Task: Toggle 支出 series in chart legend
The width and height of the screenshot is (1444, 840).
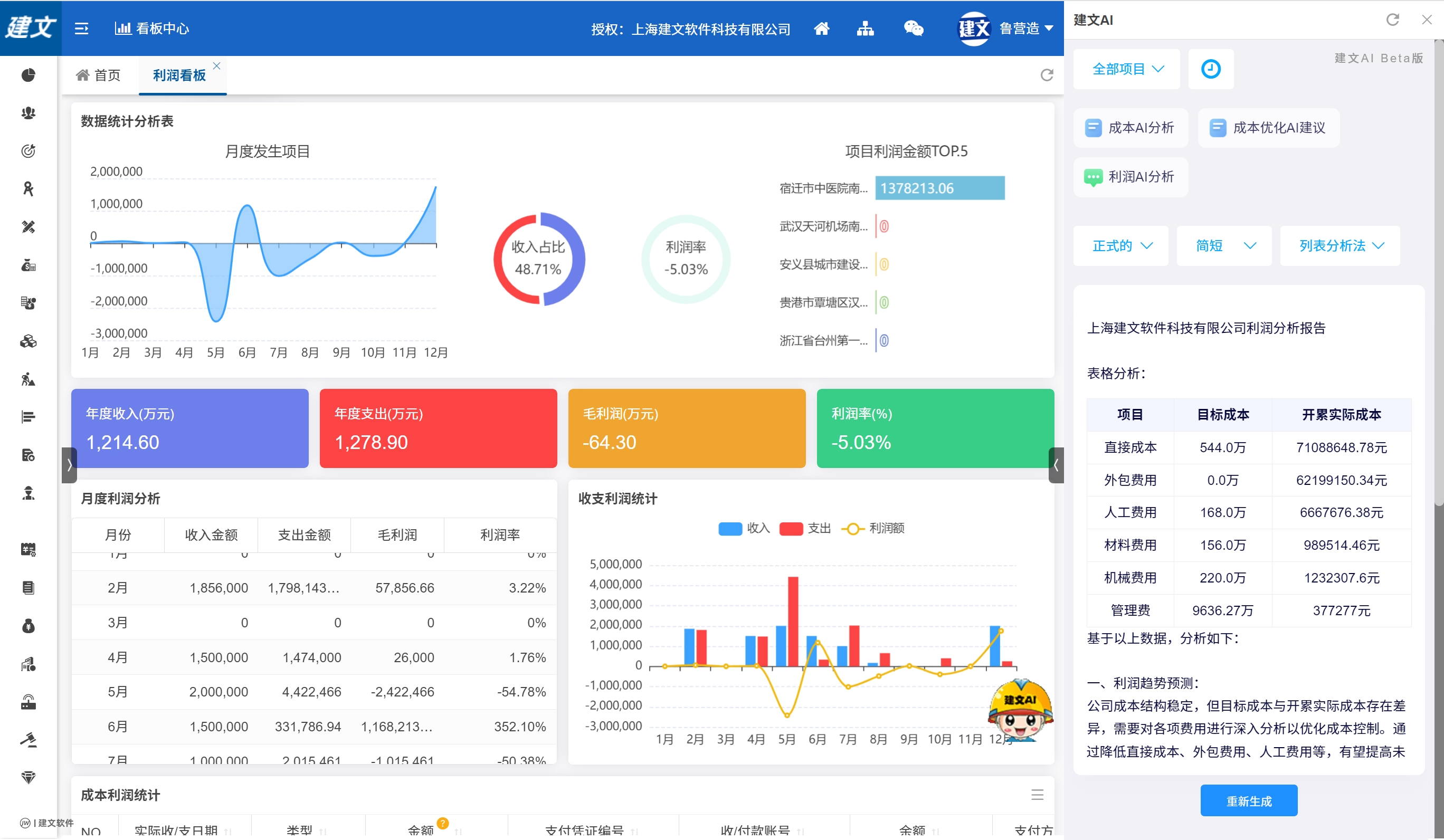Action: point(804,528)
